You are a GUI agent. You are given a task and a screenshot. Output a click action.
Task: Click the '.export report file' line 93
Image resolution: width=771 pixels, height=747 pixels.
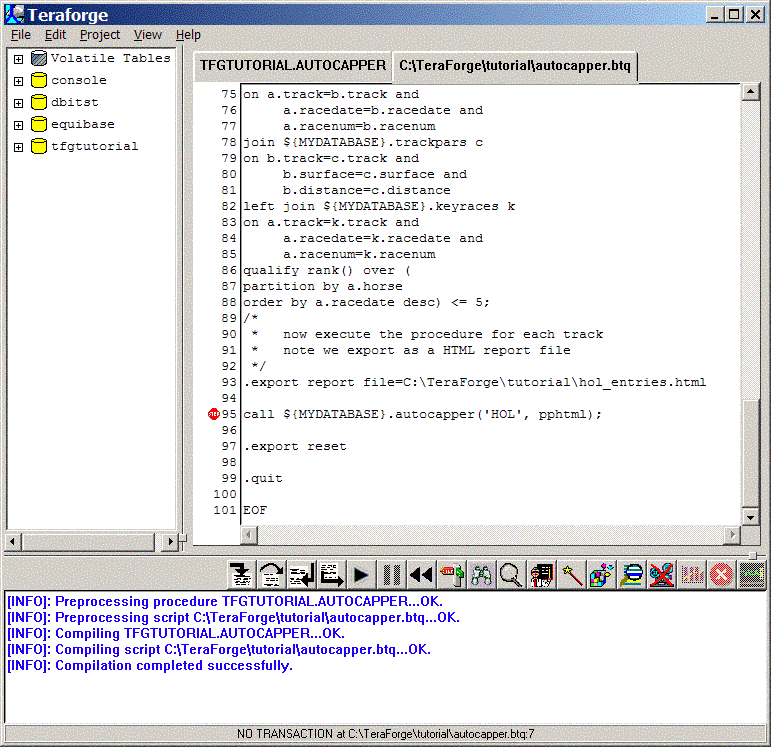coord(474,382)
